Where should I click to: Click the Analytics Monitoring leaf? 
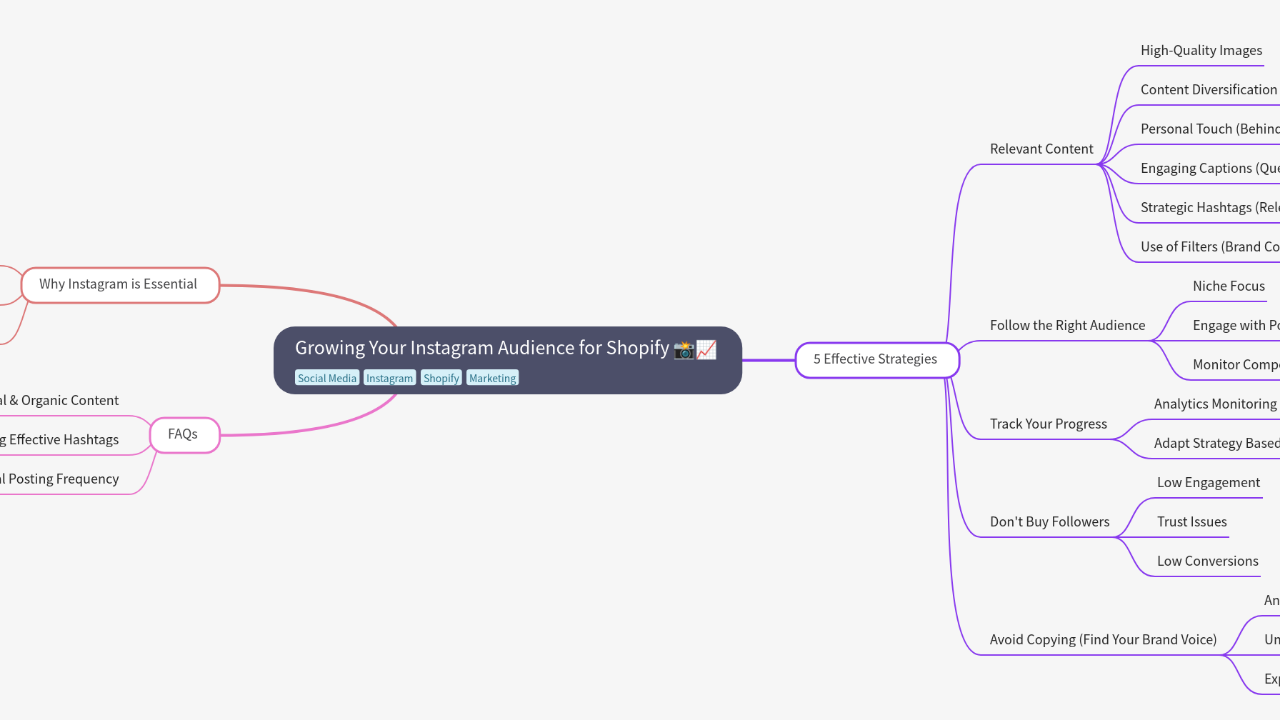pyautogui.click(x=1215, y=404)
